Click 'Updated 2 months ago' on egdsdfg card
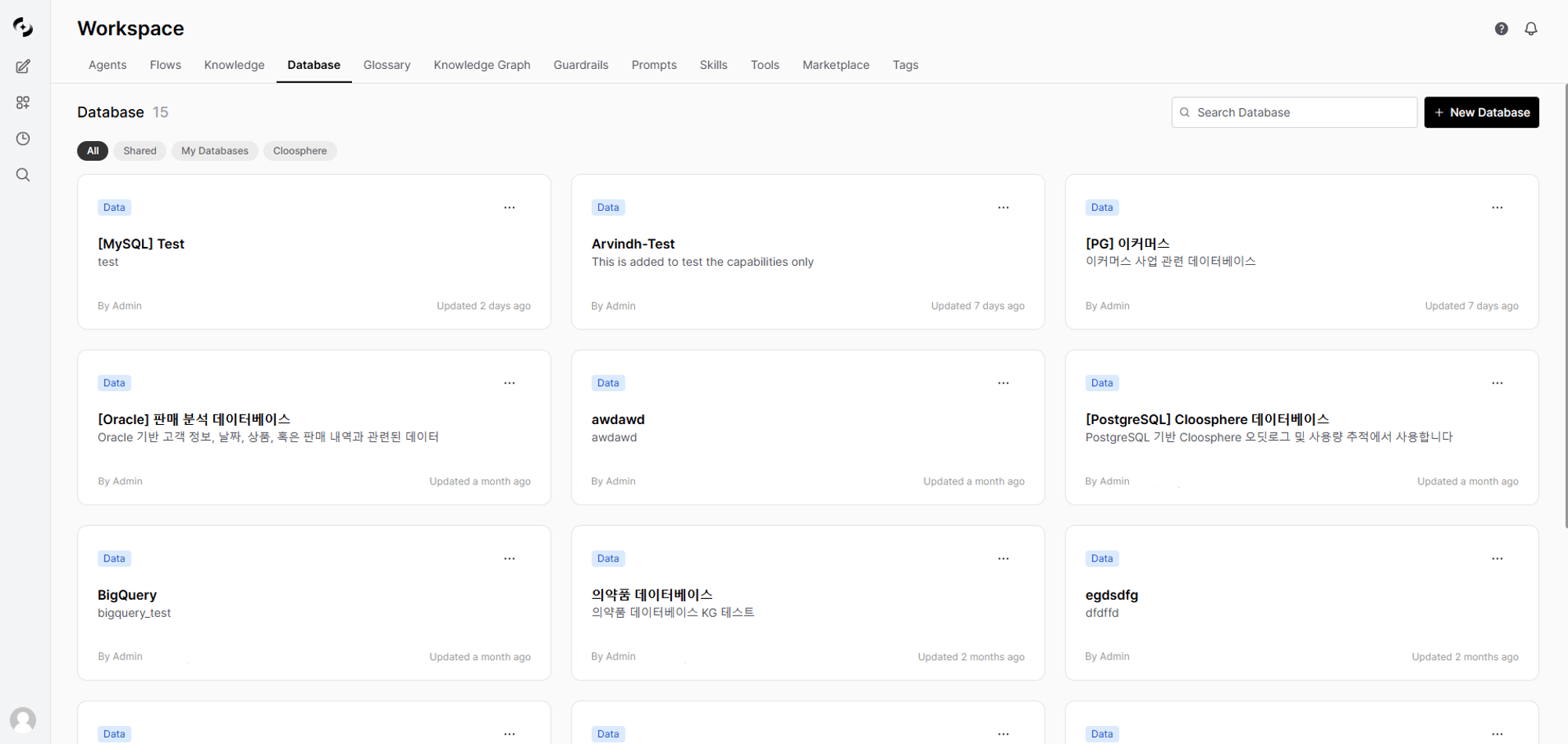The image size is (1568, 744). pyautogui.click(x=1465, y=657)
